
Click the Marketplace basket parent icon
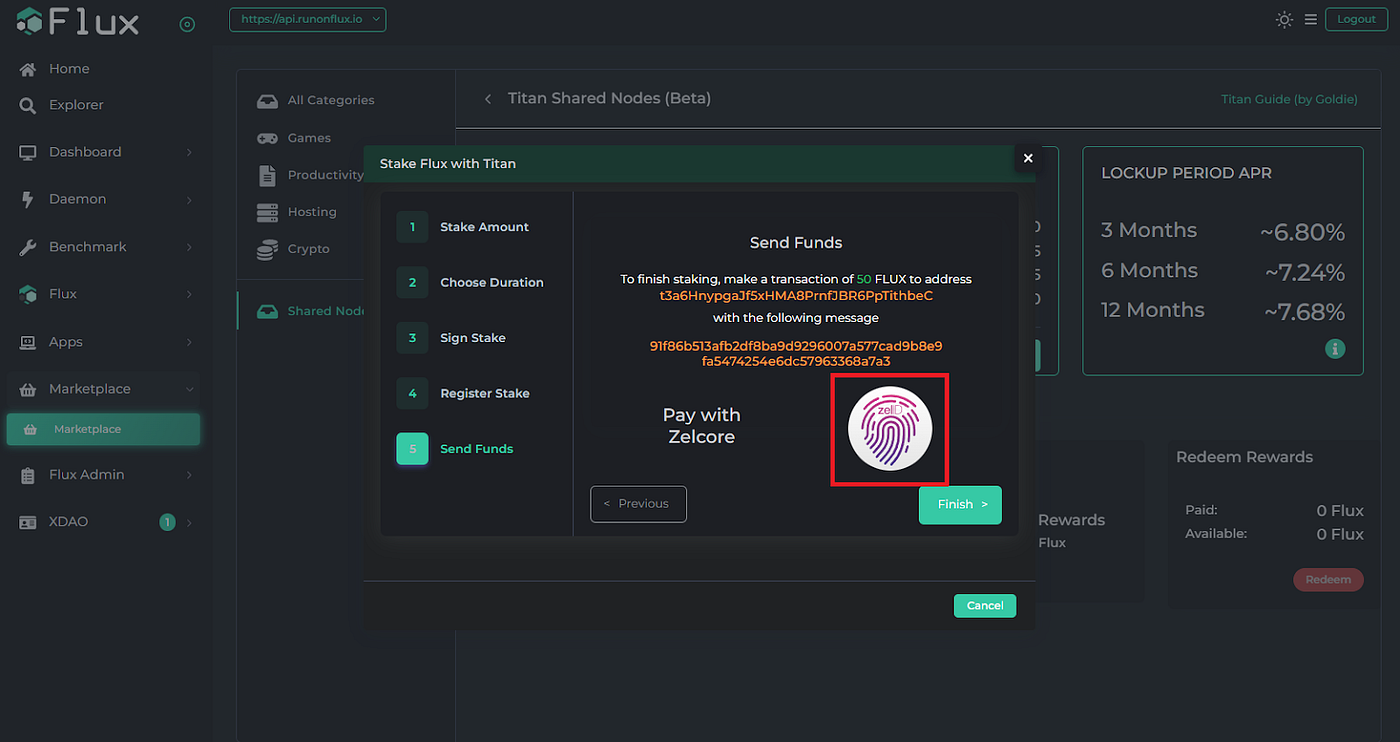pyautogui.click(x=28, y=389)
